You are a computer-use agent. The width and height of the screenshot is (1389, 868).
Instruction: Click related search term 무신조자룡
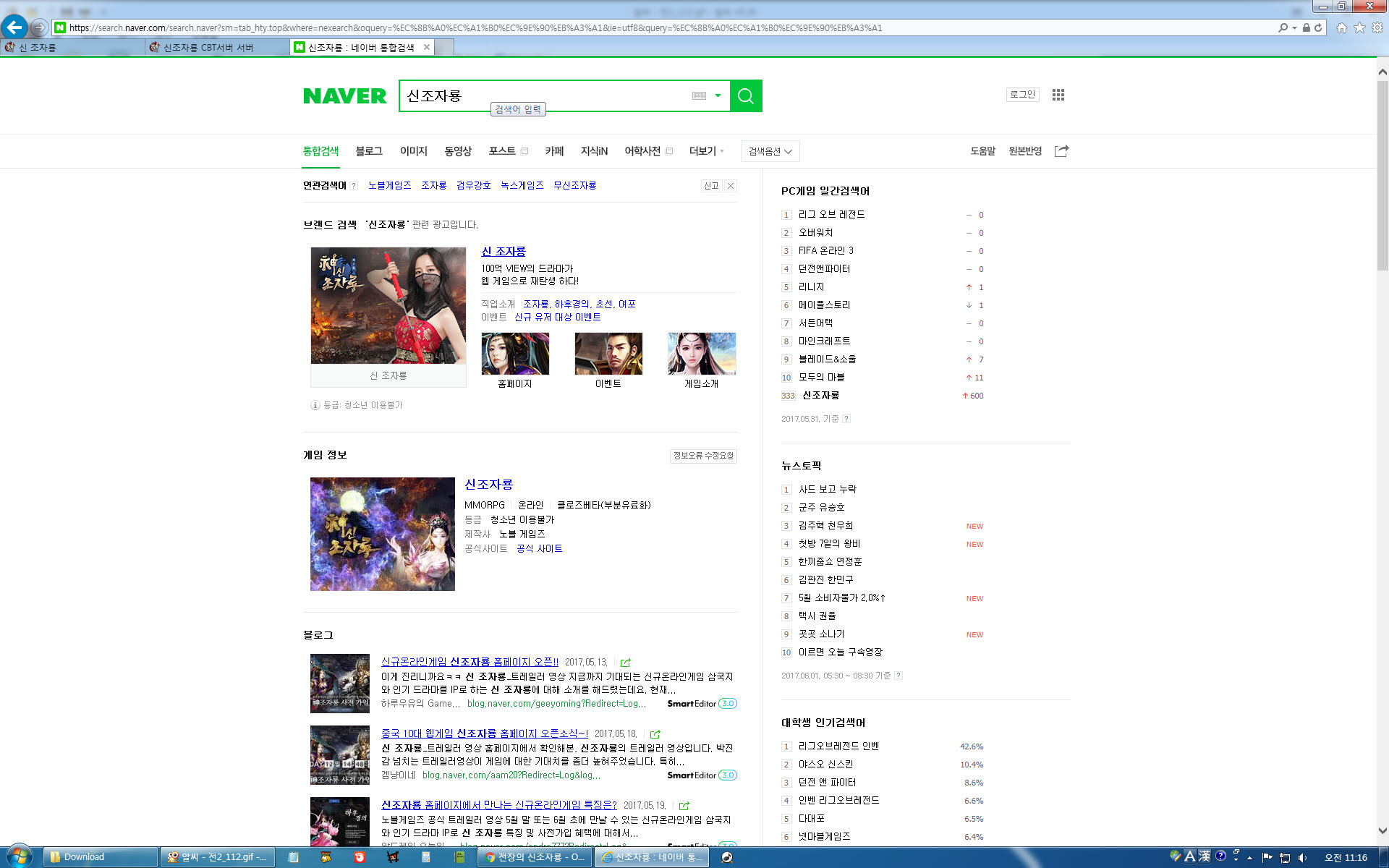tap(574, 185)
